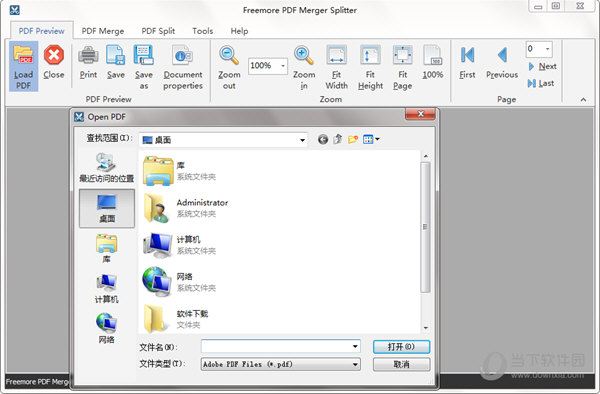Click the file list scroll down arrow

[425, 328]
